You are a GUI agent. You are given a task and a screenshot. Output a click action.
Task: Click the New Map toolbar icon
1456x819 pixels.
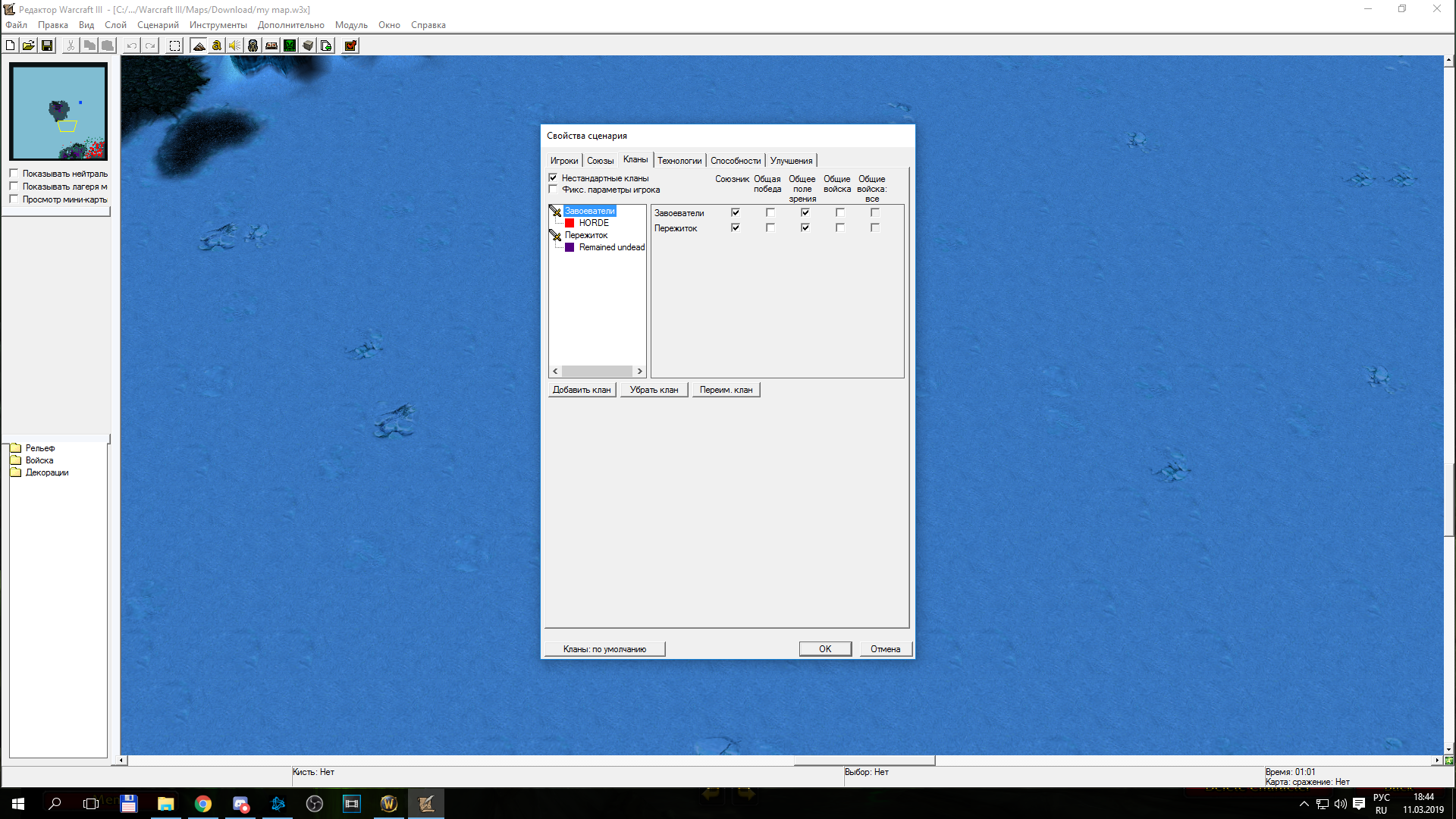pyautogui.click(x=10, y=45)
